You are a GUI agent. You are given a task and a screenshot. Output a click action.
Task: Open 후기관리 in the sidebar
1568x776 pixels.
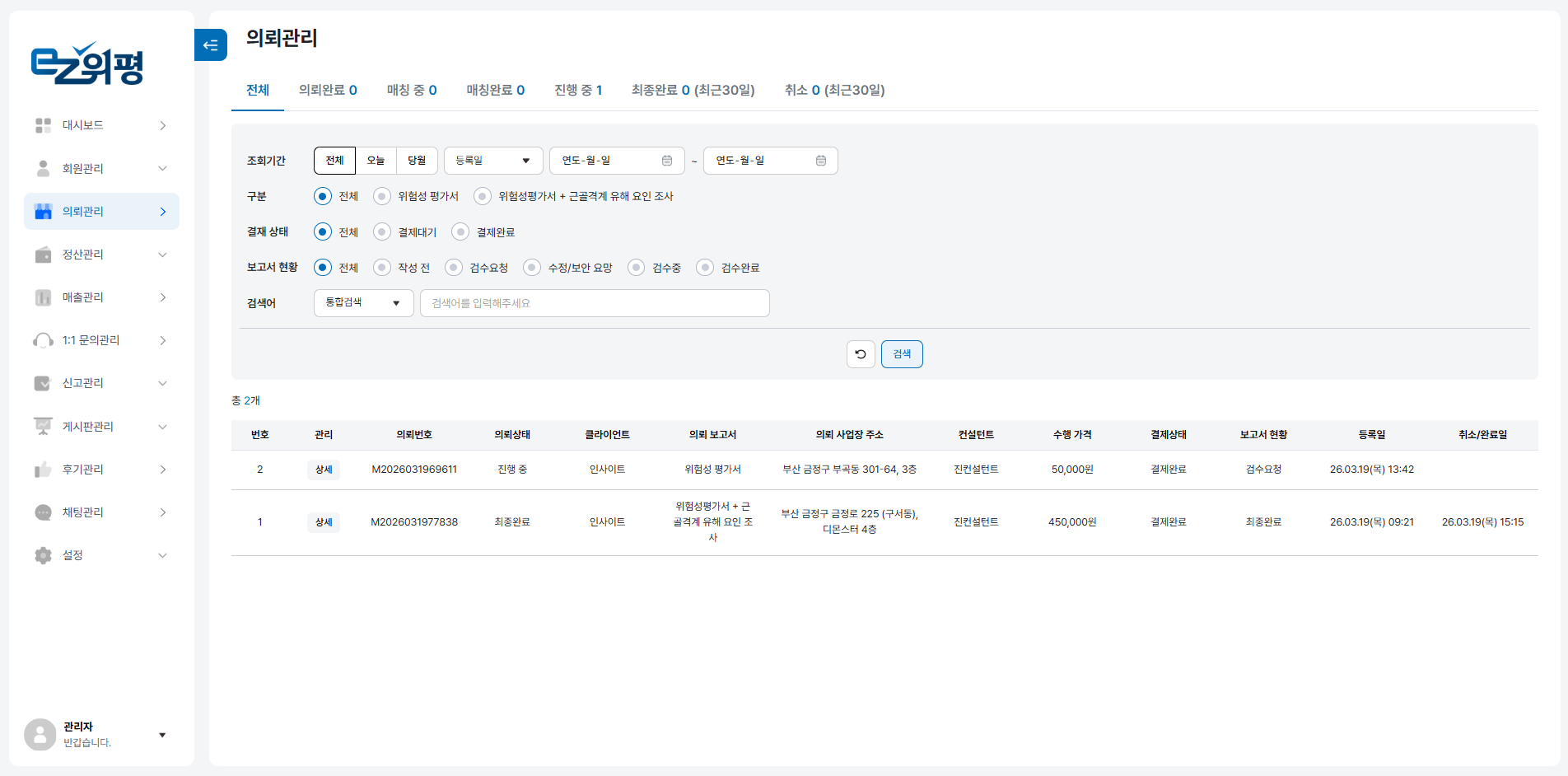pyautogui.click(x=101, y=470)
